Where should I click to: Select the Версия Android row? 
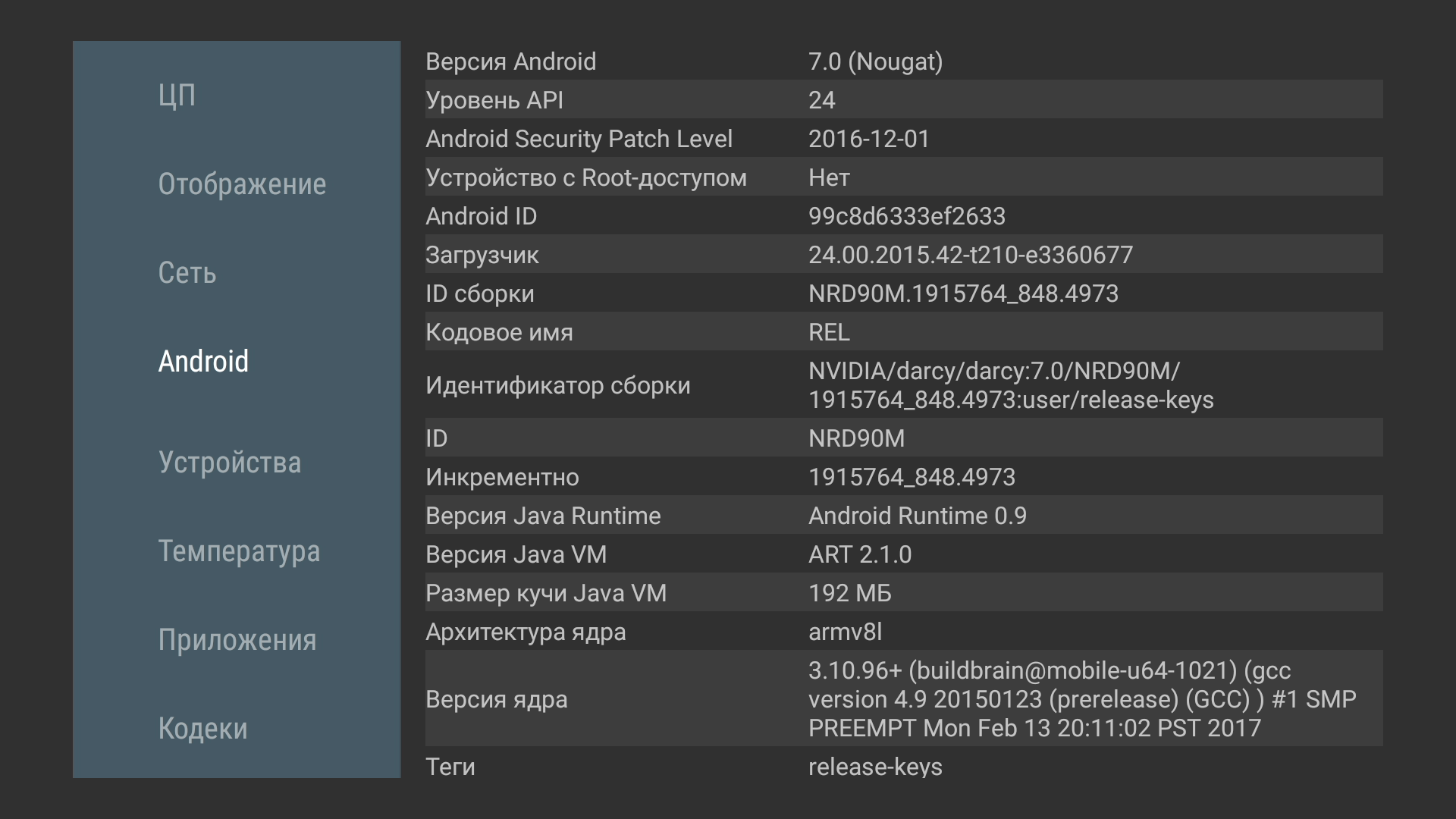coord(902,61)
